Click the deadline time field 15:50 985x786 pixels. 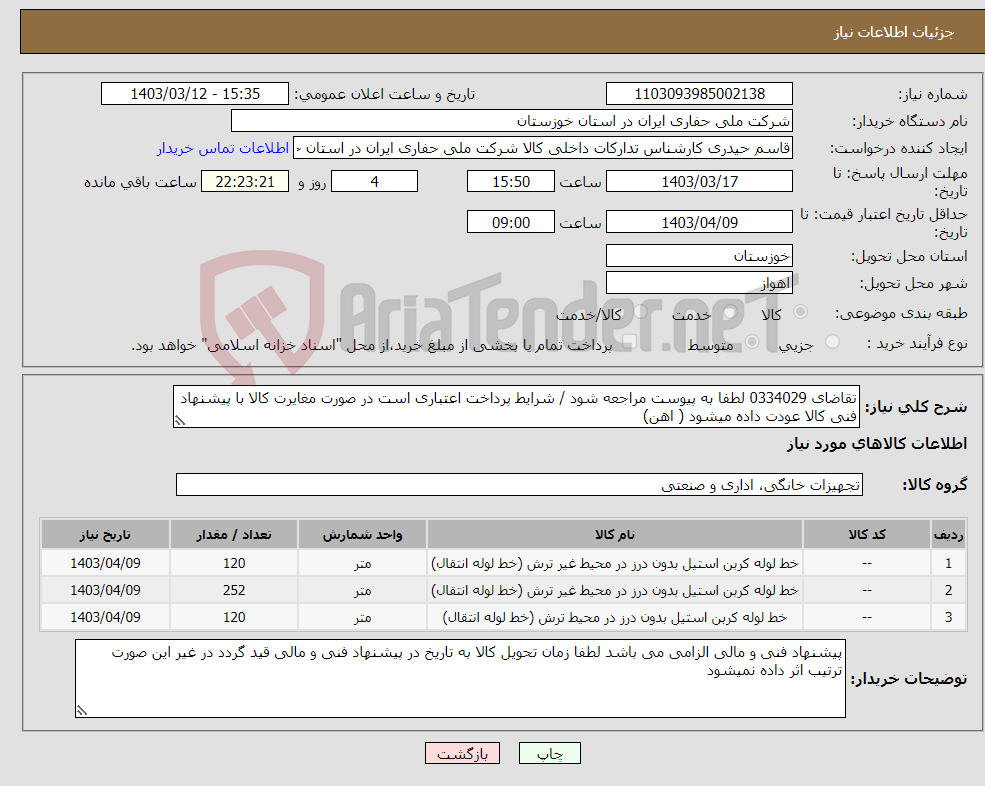pos(511,182)
